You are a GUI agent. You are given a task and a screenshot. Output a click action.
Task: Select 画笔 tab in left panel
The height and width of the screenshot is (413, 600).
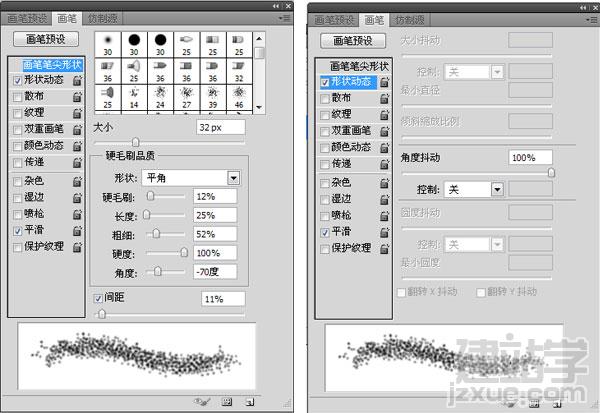point(67,18)
